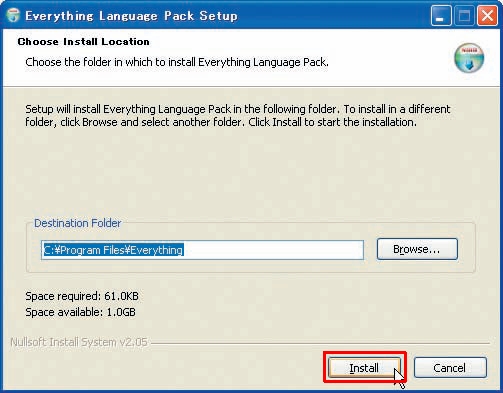Viewport: 503px width, 393px height.
Task: Click the 'Space available: 1.0GB' text
Action: coord(80,312)
